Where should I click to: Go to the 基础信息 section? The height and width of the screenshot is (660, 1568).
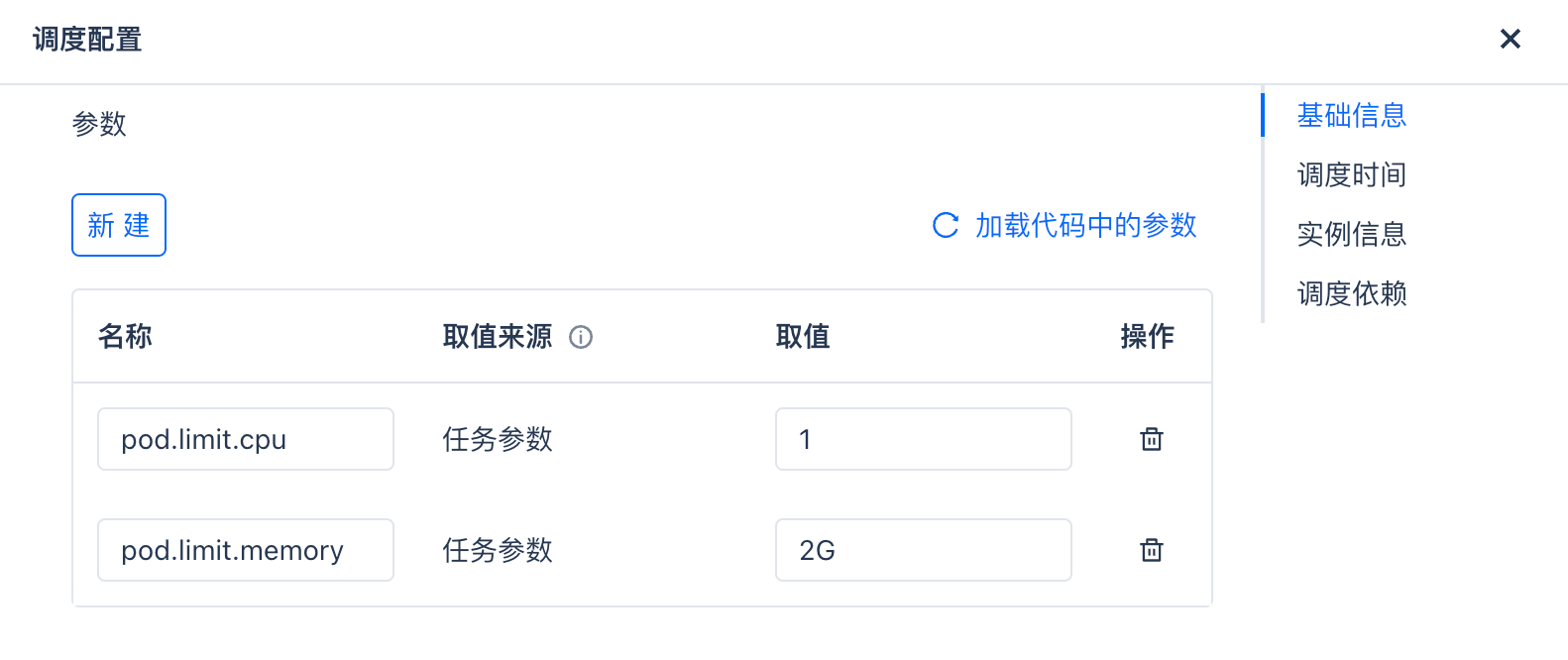click(x=1351, y=115)
